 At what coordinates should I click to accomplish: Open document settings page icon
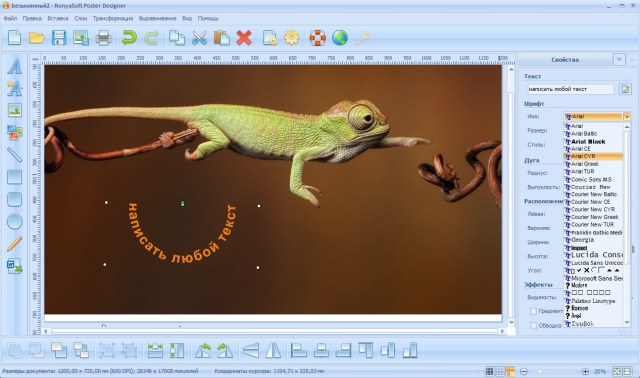coord(270,38)
